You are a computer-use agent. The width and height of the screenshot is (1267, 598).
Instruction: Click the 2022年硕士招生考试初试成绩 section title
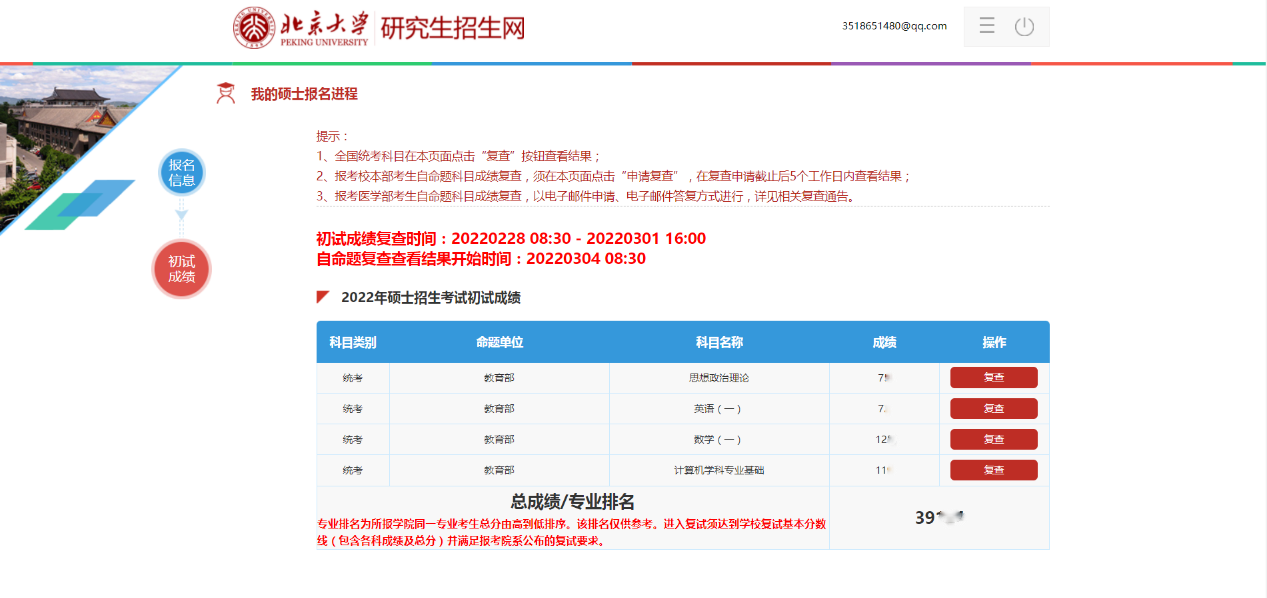(x=430, y=297)
